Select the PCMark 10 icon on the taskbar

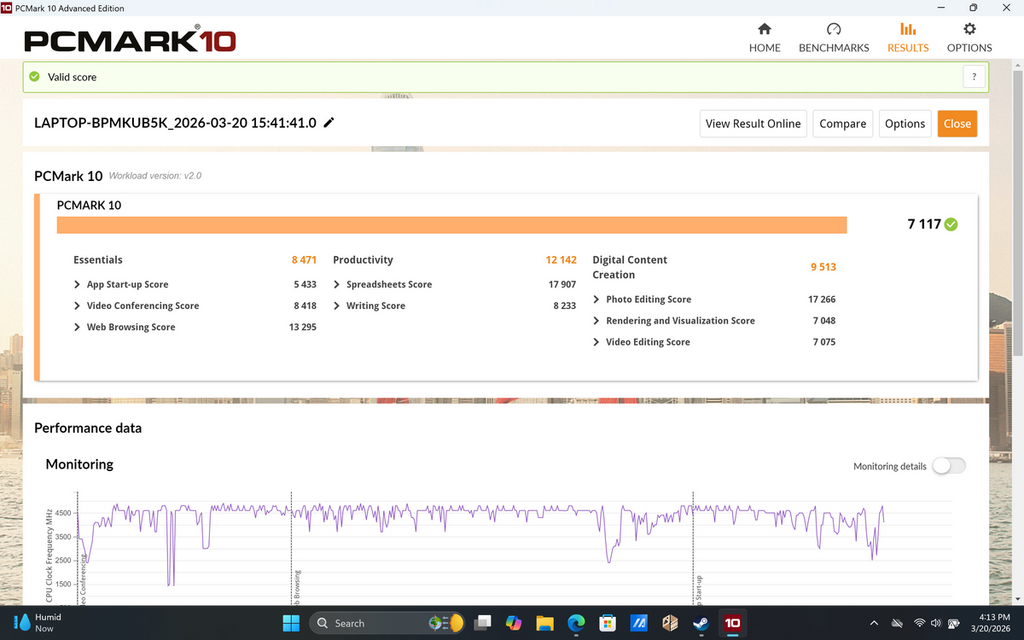(732, 623)
